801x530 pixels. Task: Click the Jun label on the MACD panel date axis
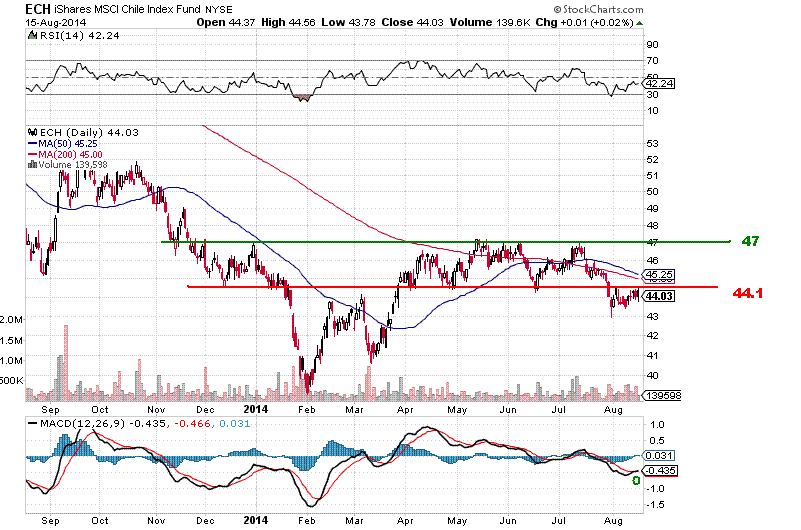[508, 521]
